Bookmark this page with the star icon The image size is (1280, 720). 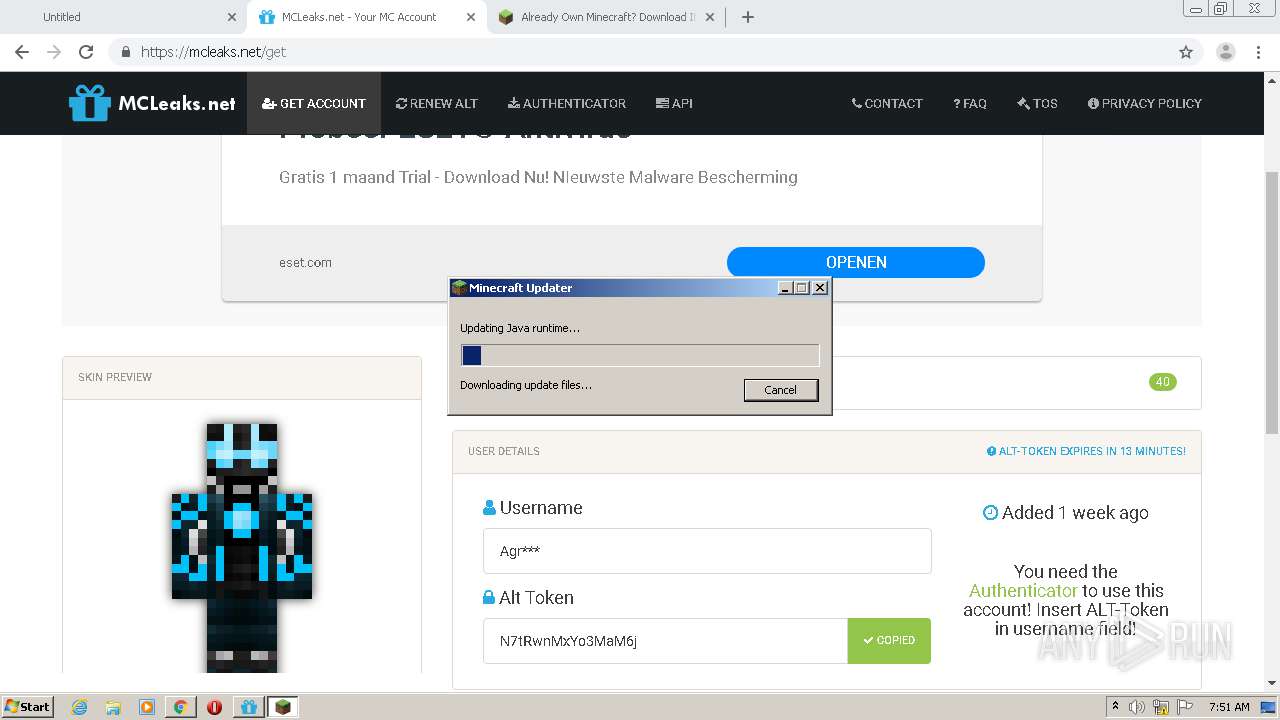tap(1186, 52)
